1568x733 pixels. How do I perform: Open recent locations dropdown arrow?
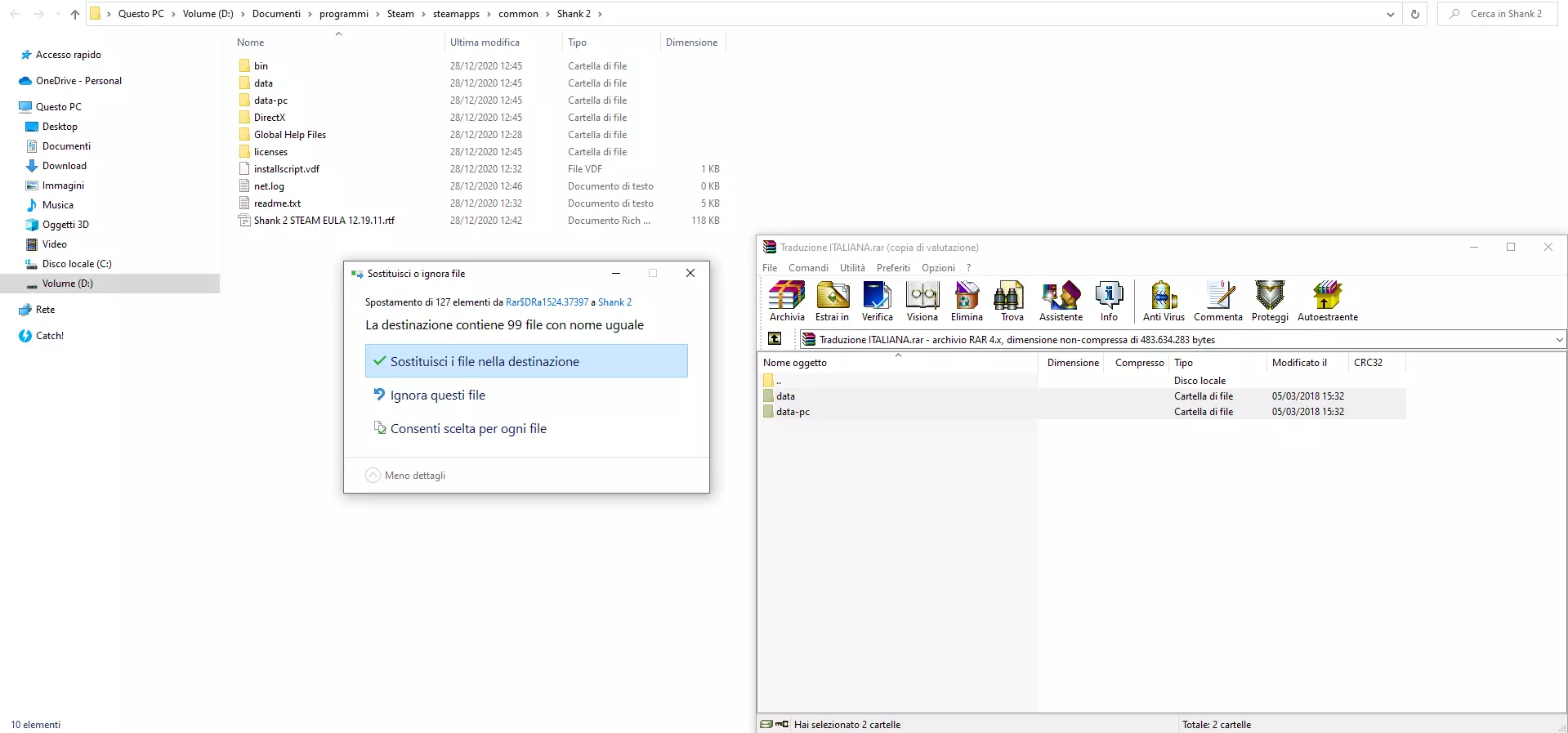tap(57, 14)
